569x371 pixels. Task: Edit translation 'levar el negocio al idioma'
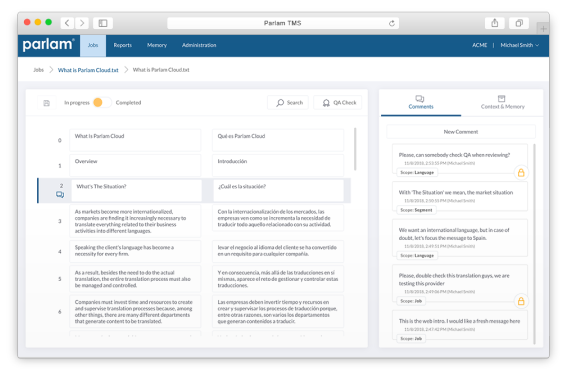(x=278, y=251)
